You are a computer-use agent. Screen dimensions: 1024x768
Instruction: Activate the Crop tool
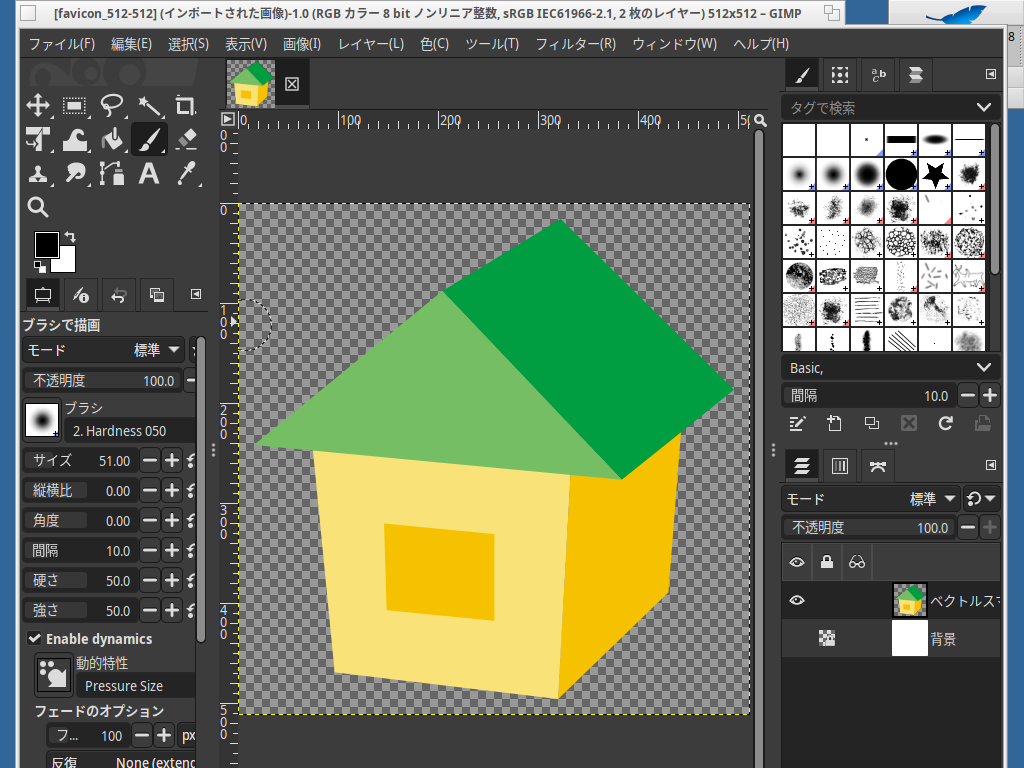[186, 106]
